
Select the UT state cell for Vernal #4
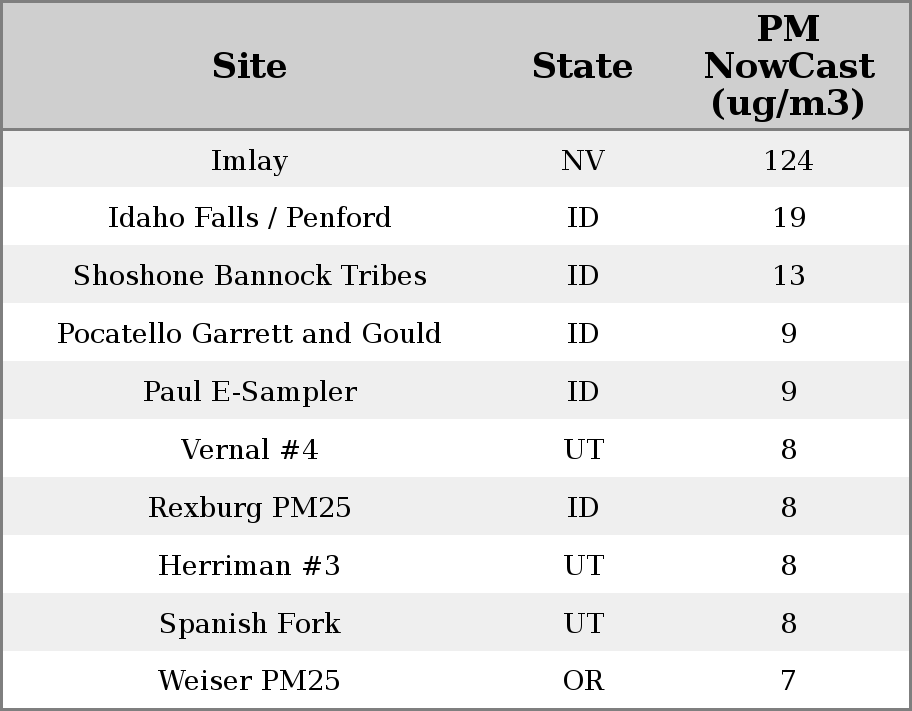pyautogui.click(x=583, y=450)
